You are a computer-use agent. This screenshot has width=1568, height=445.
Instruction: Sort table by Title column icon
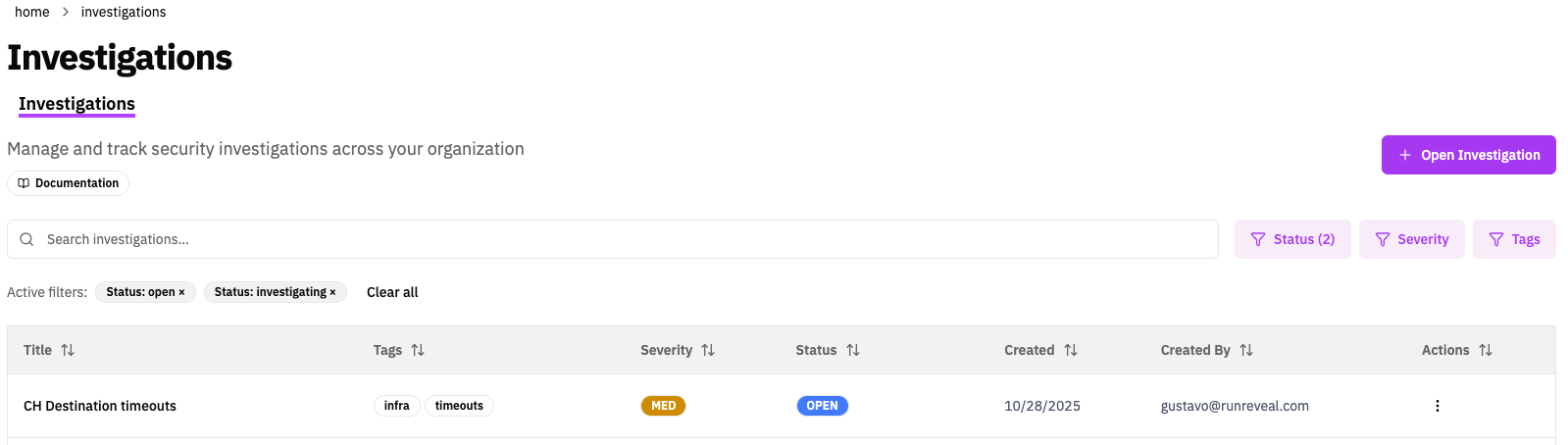pos(68,350)
